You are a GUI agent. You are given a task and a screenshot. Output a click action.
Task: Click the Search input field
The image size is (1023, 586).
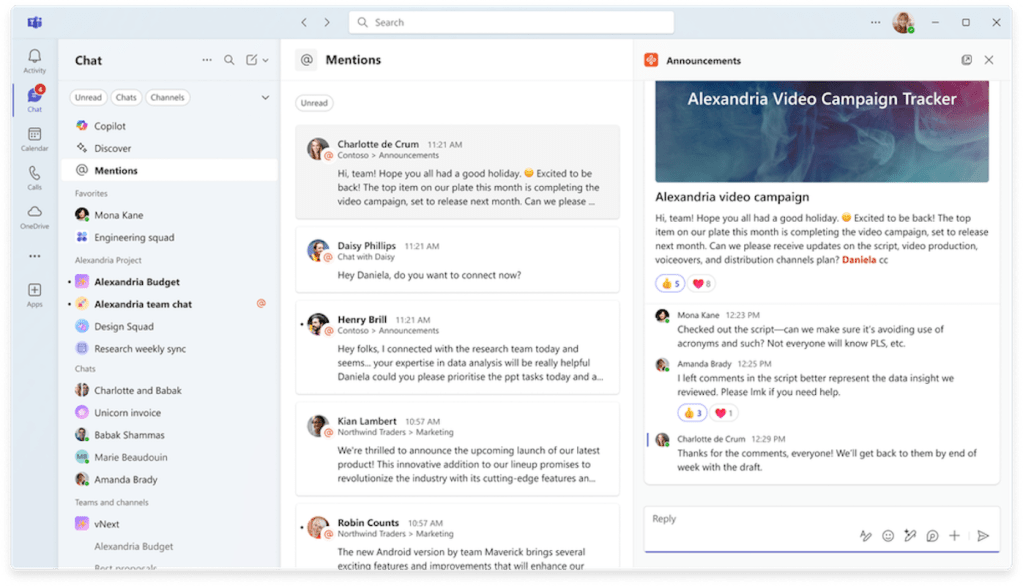[510, 22]
